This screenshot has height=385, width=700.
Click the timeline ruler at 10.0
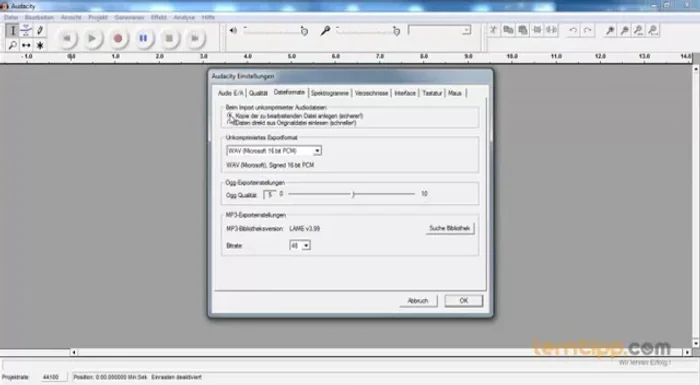point(512,57)
